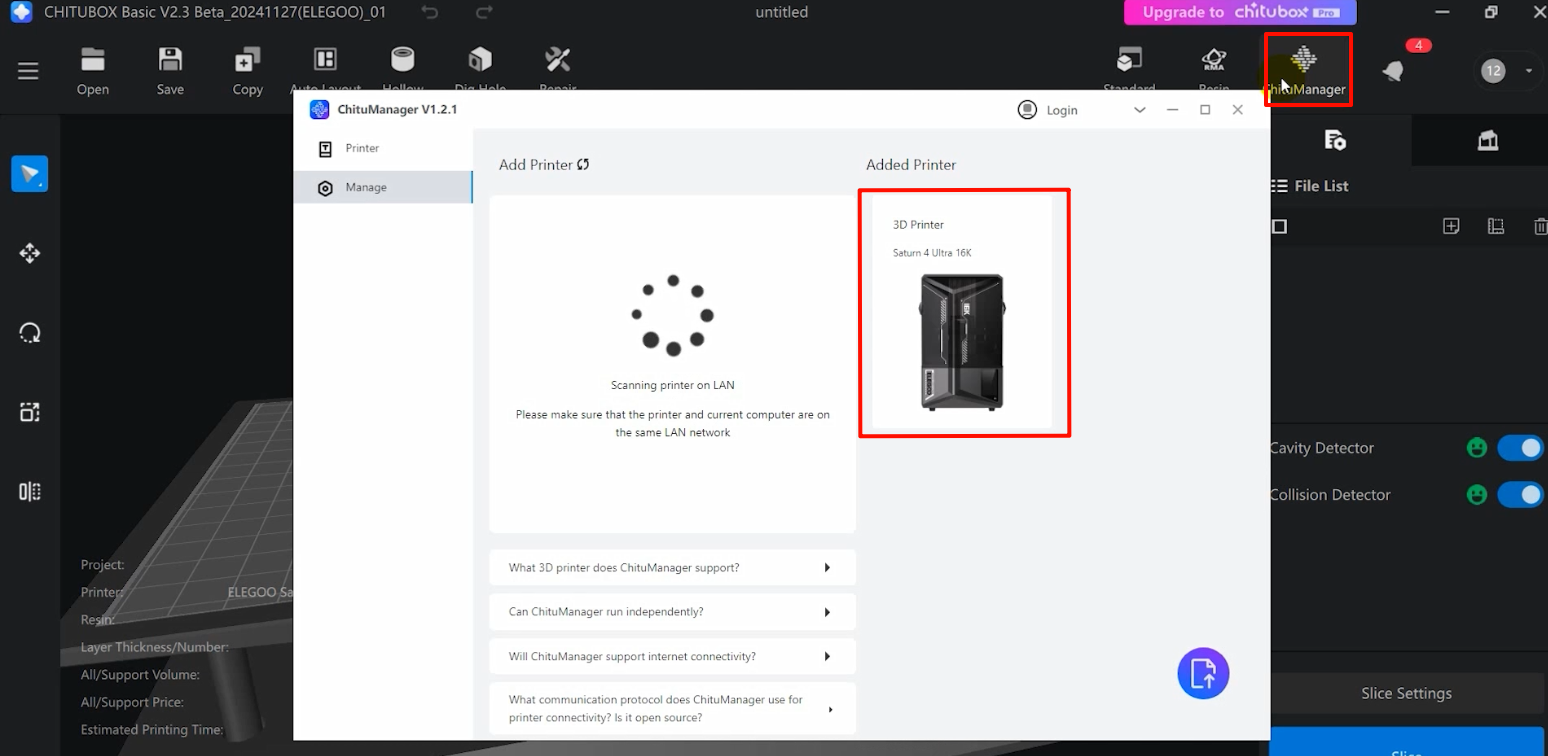The width and height of the screenshot is (1548, 756).
Task: Click the Upgrade to Chitubox Pro button
Action: coord(1240,13)
